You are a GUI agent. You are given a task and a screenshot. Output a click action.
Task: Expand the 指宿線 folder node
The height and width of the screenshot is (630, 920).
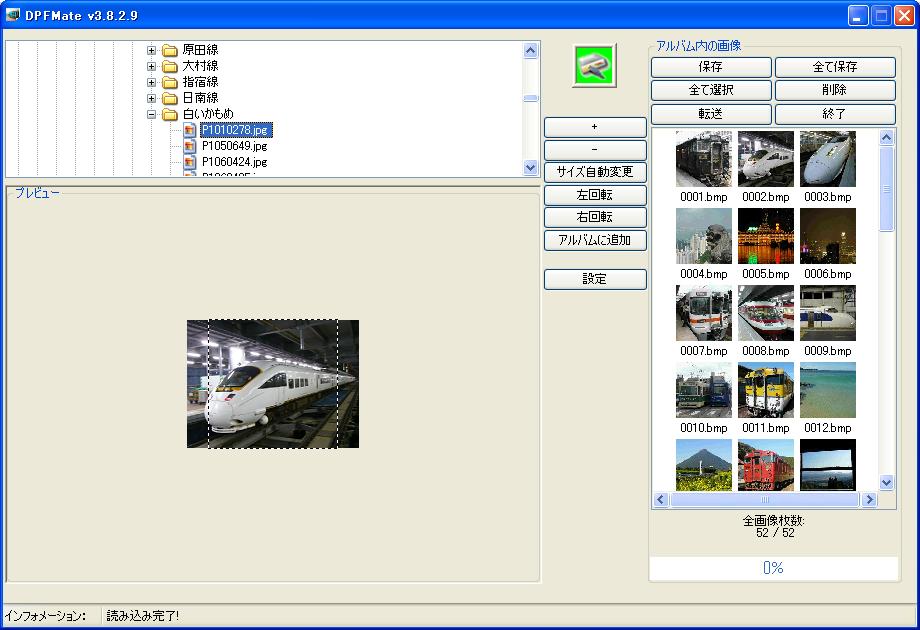[x=151, y=82]
